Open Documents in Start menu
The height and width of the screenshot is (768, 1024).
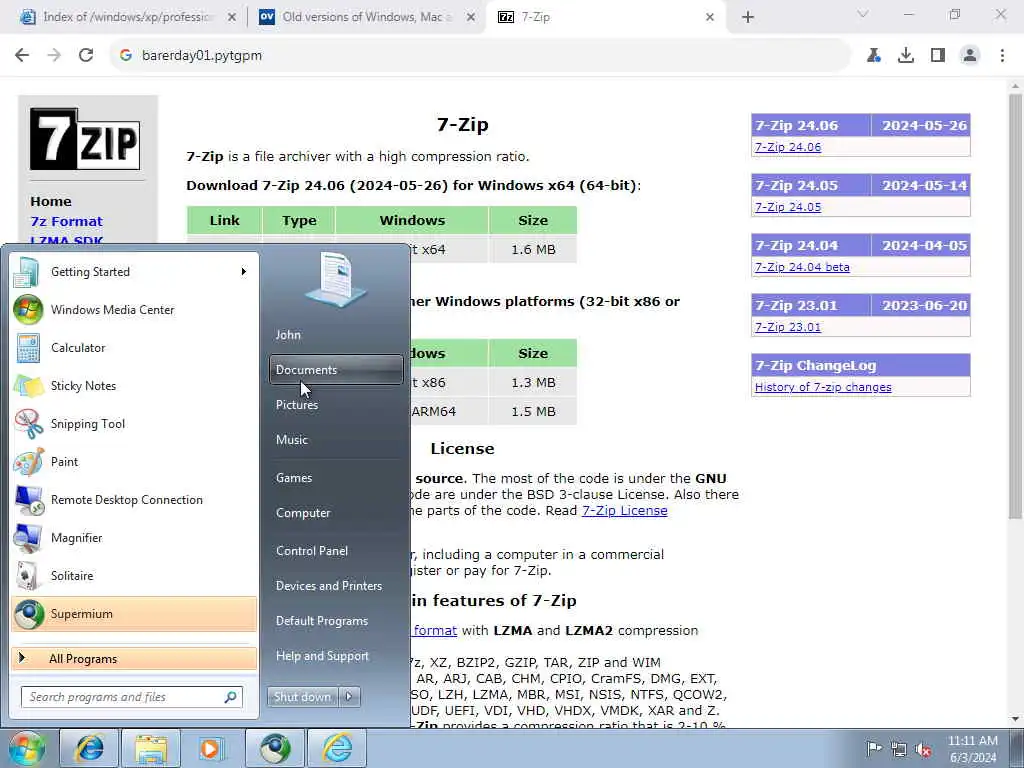[336, 370]
